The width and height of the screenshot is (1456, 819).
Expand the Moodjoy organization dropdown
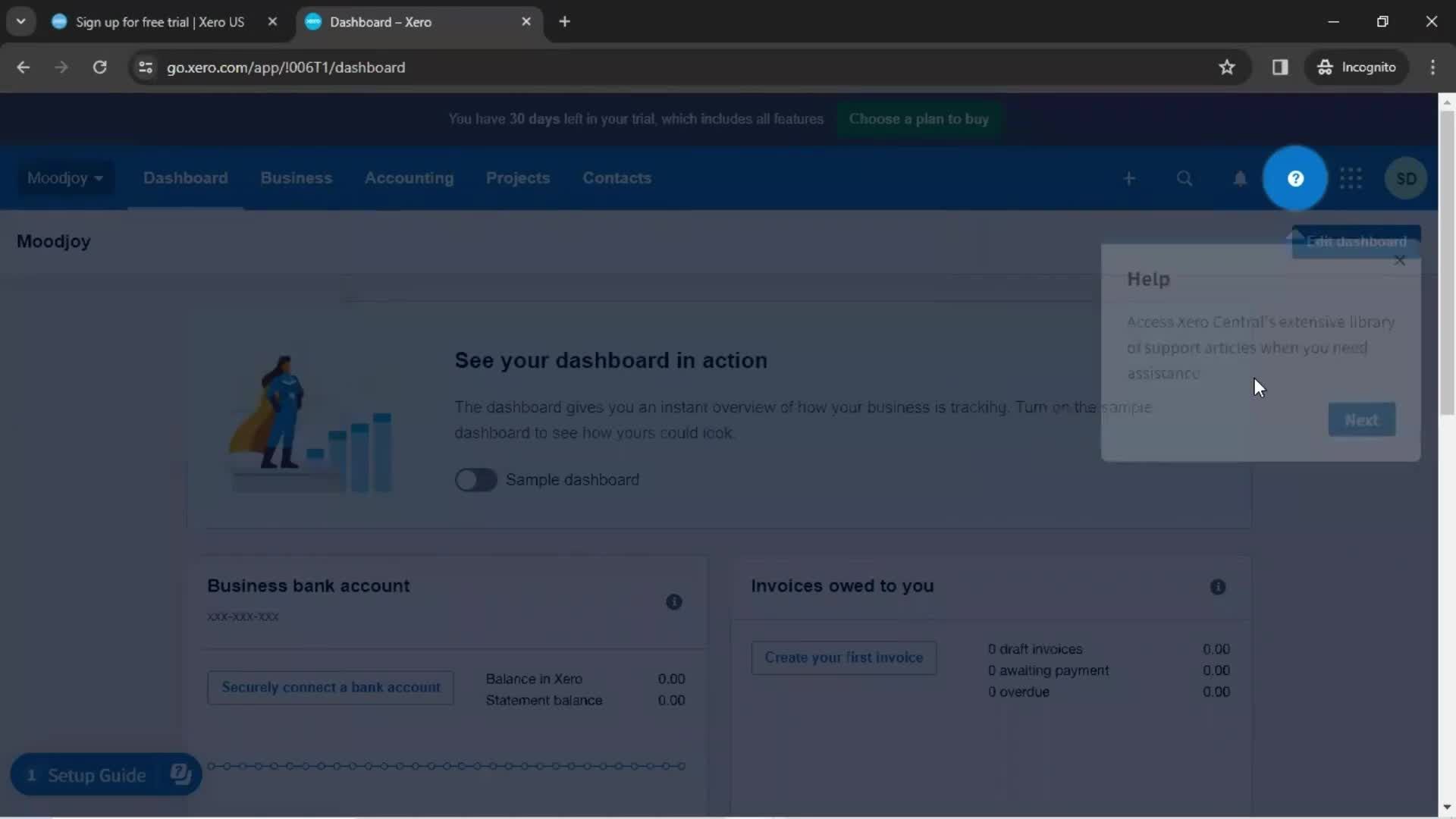pyautogui.click(x=65, y=178)
